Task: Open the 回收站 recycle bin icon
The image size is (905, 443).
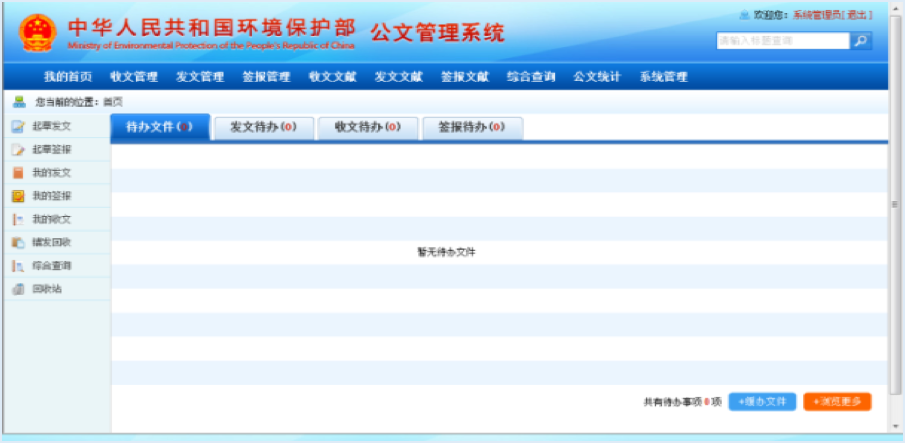Action: pos(18,290)
